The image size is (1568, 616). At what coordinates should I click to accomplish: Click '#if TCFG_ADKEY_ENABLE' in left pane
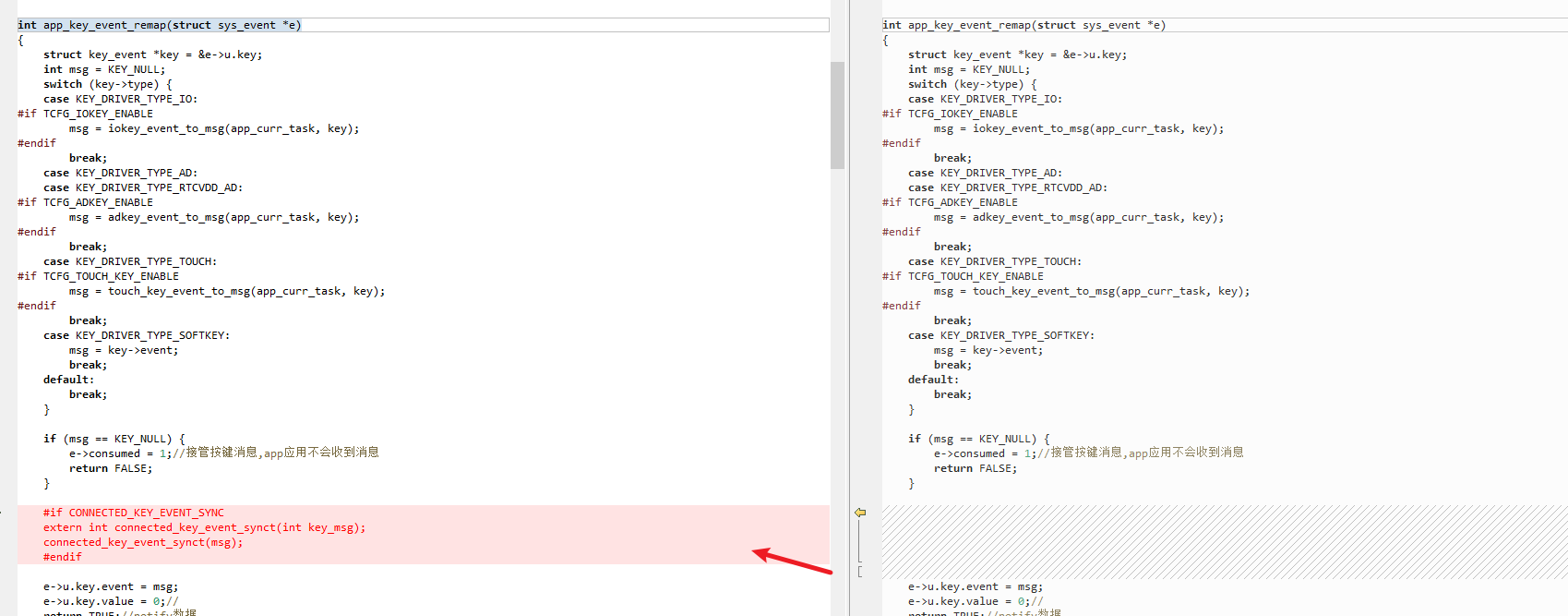(86, 202)
